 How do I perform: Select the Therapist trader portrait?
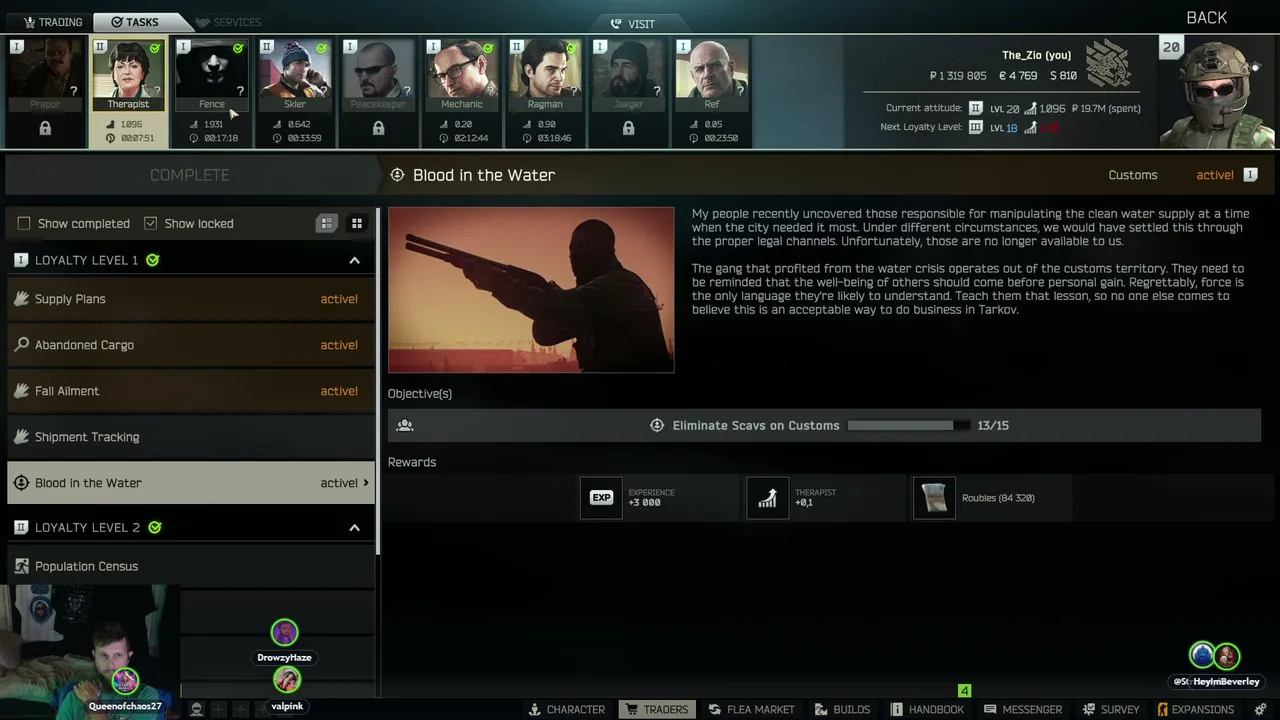128,76
